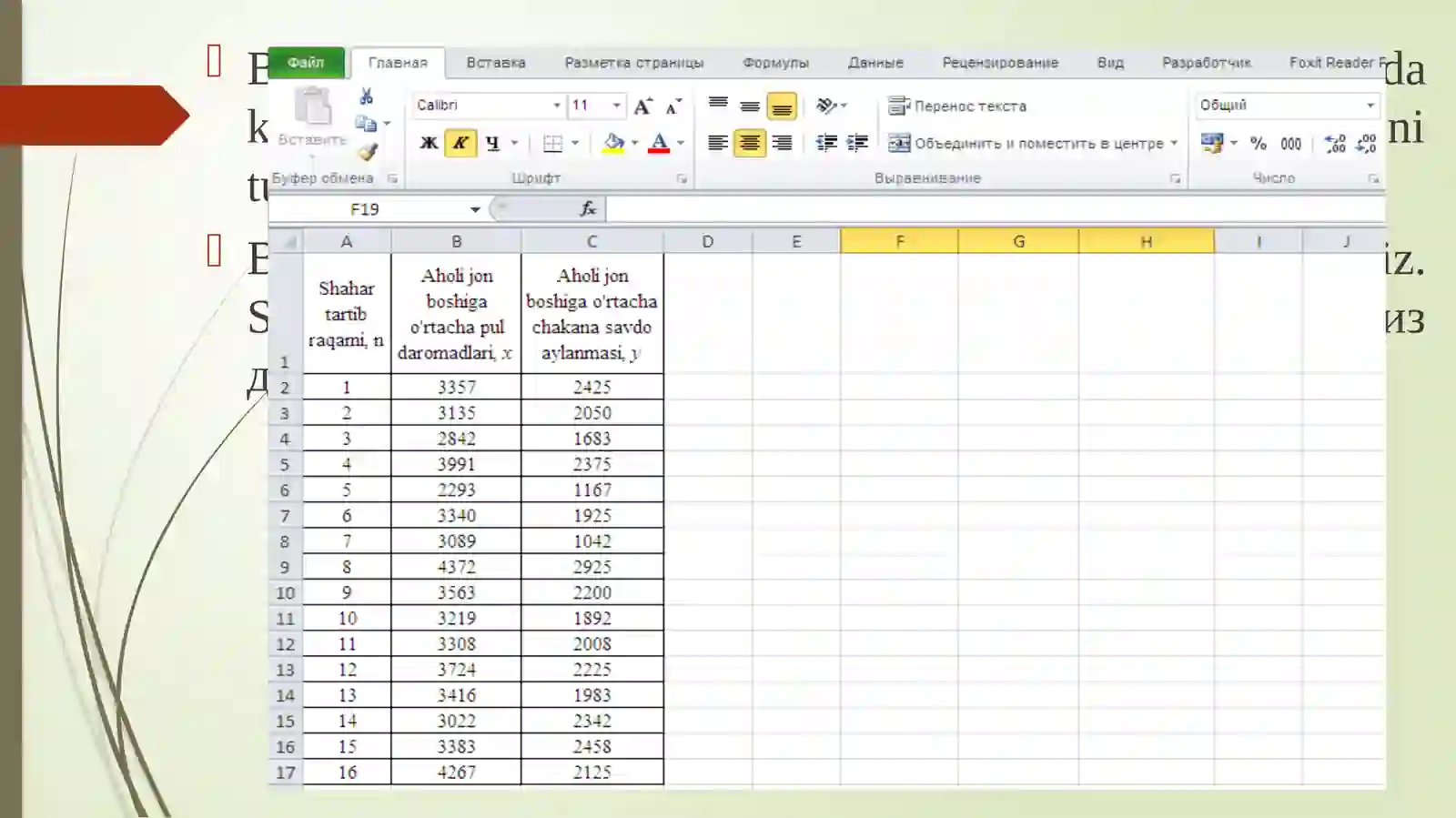Click the yellow fill color bucket
Image resolution: width=1456 pixels, height=818 pixels.
click(x=614, y=143)
